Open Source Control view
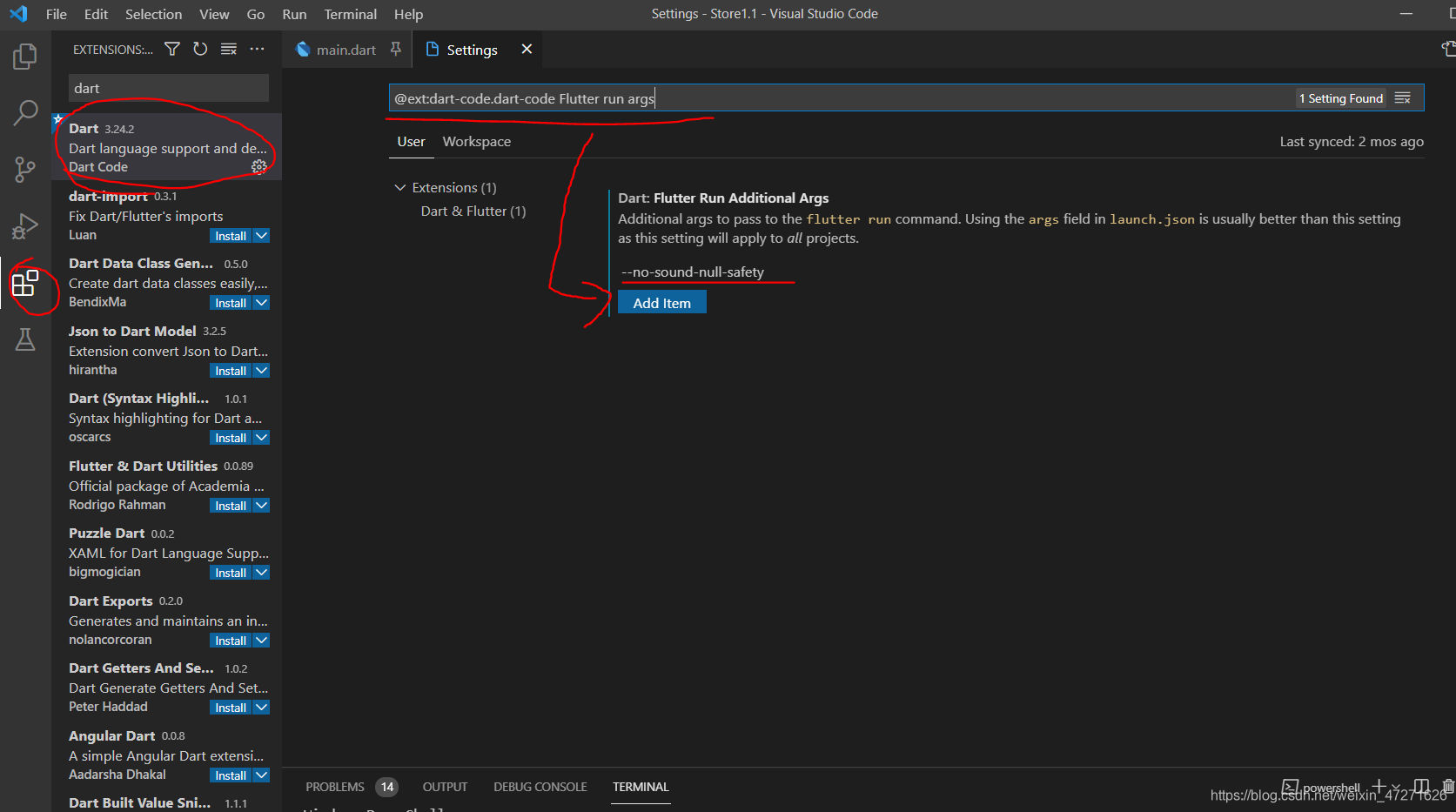 pyautogui.click(x=25, y=169)
